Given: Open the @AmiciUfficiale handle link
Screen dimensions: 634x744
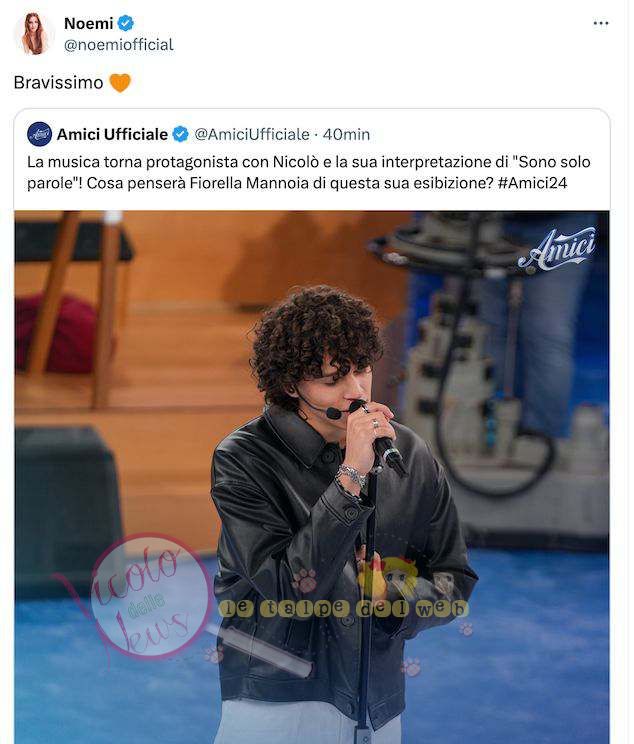Looking at the screenshot, I should [x=252, y=135].
